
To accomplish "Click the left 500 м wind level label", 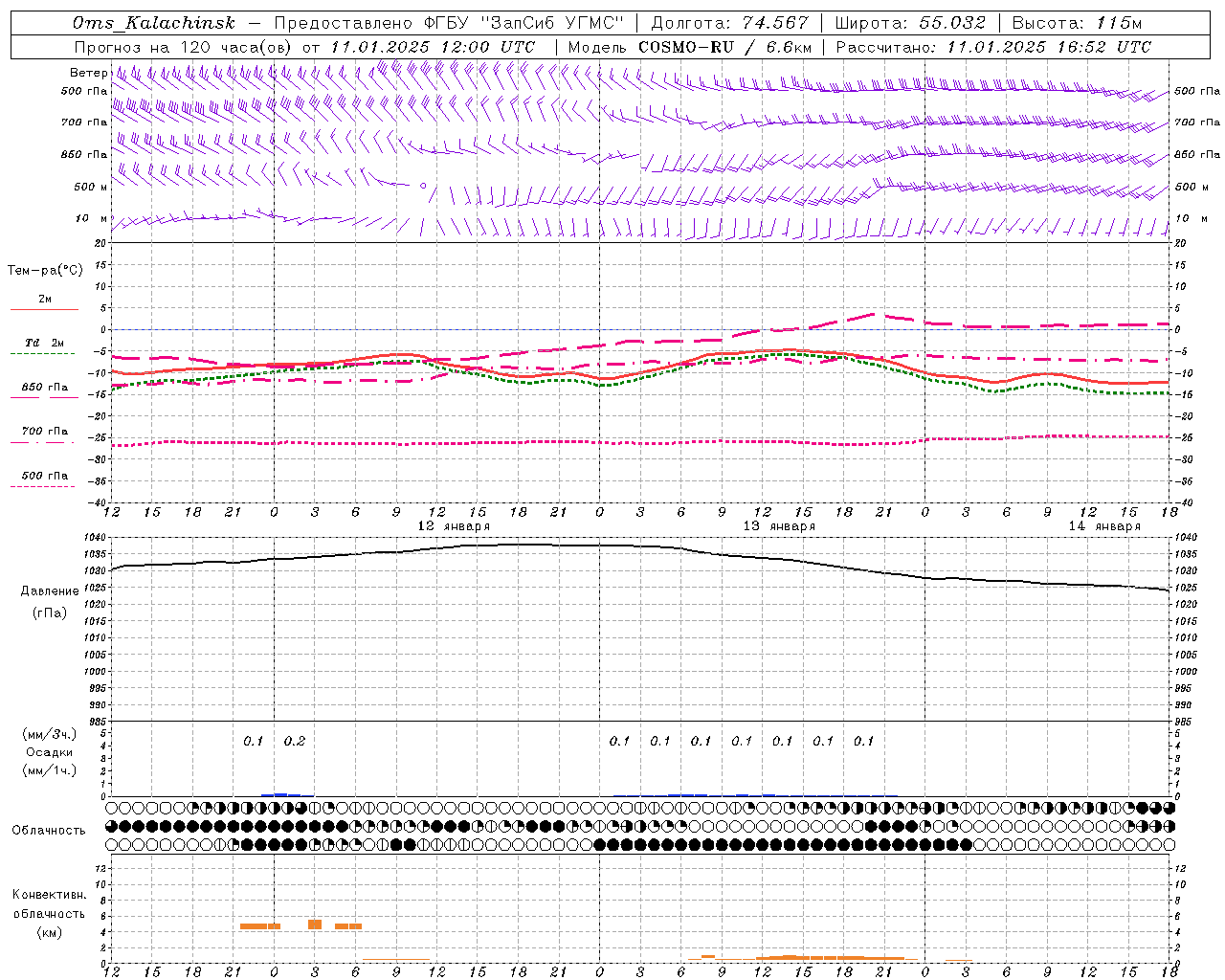I will coord(91,187).
